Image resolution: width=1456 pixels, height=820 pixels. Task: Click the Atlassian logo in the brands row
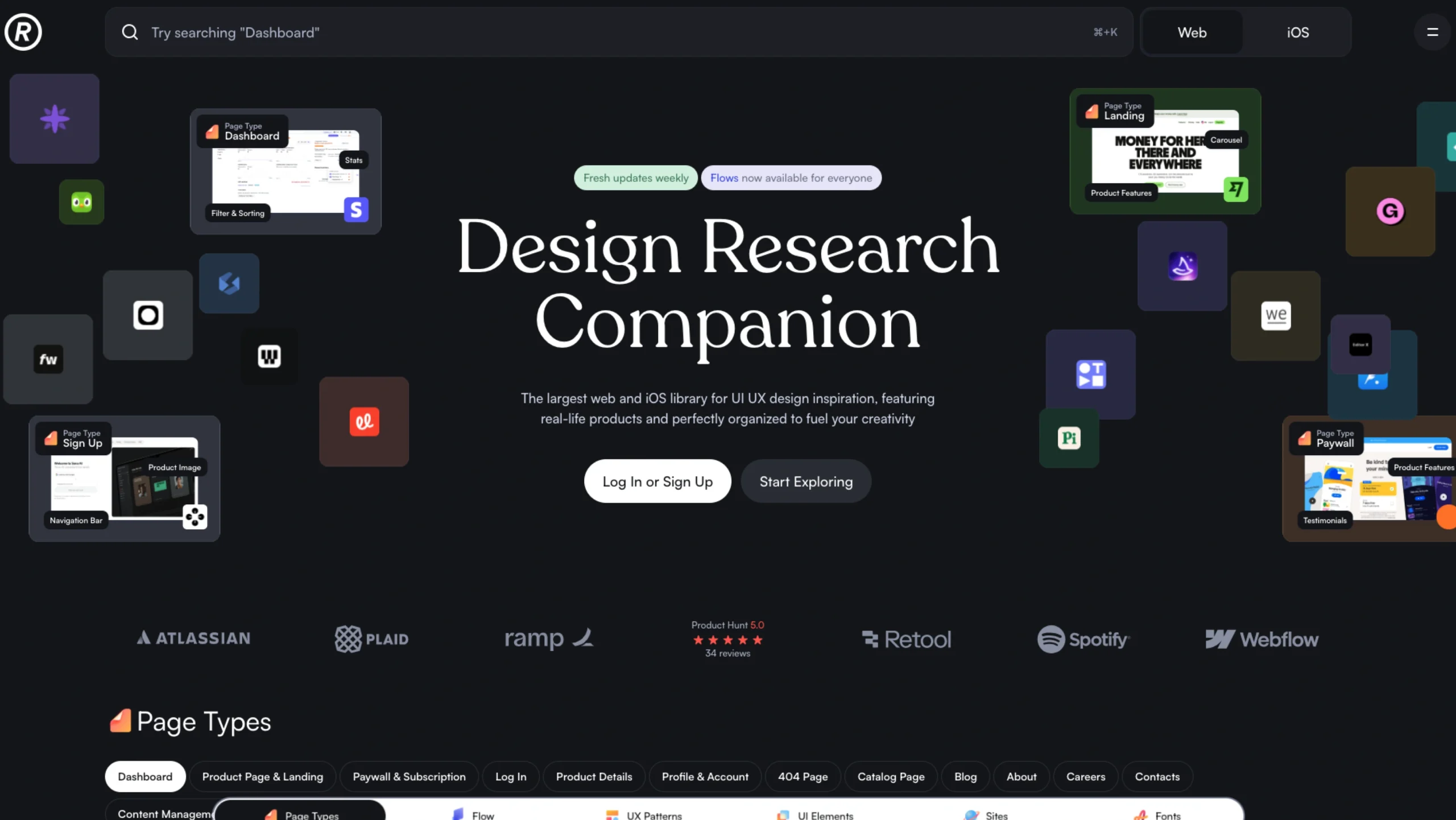pyautogui.click(x=192, y=638)
